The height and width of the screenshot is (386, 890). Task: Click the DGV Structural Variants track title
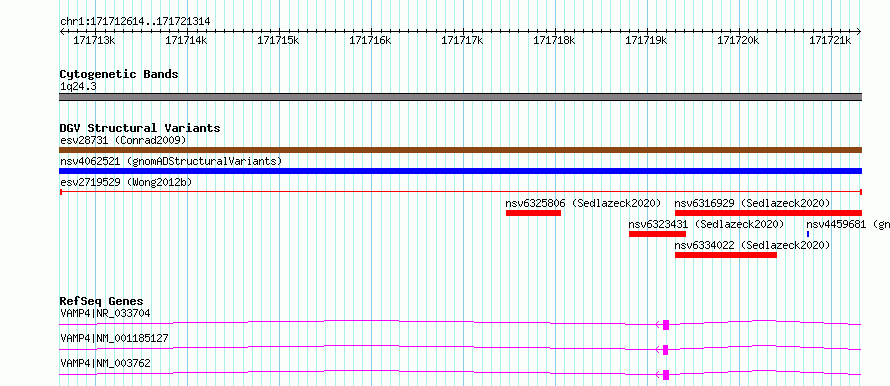(140, 128)
